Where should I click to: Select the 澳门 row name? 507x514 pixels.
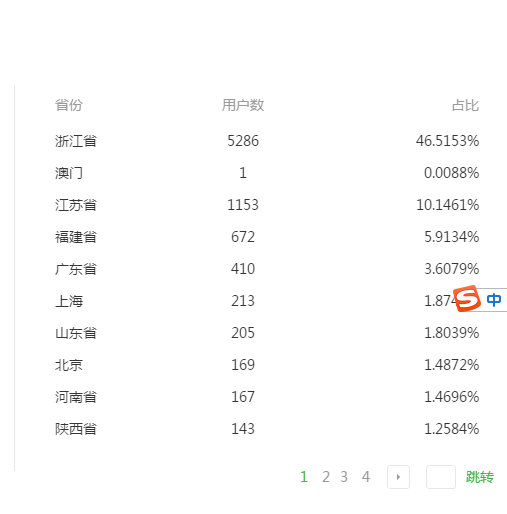tap(69, 173)
